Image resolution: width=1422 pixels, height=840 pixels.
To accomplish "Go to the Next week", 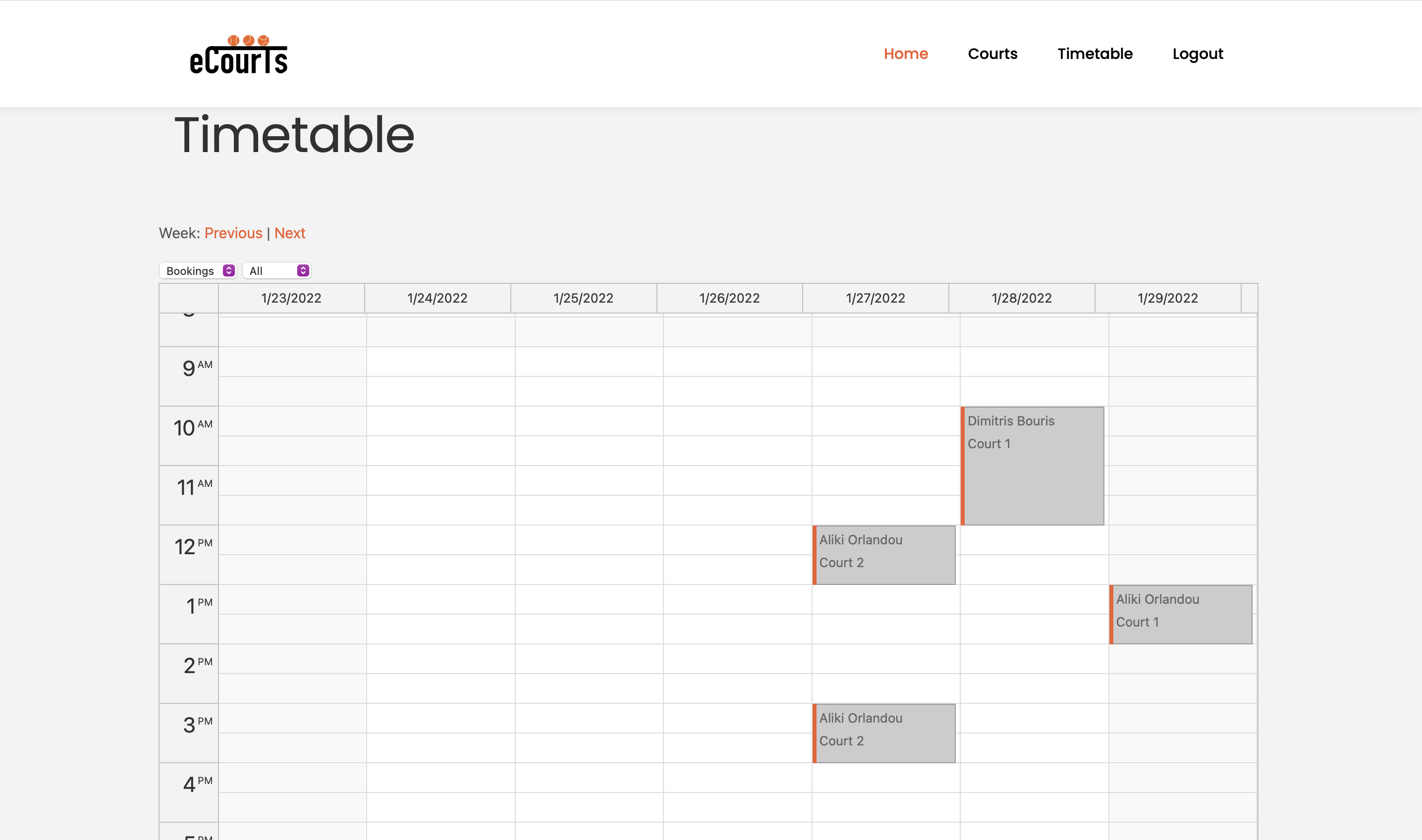I will click(x=289, y=233).
